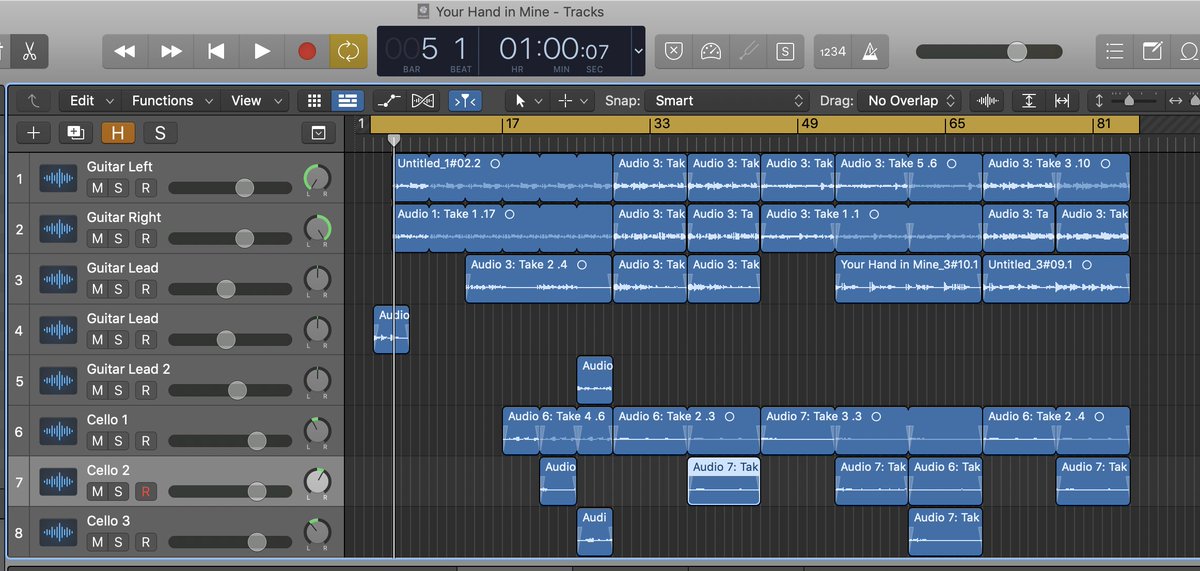The height and width of the screenshot is (571, 1200).
Task: Open the track header configuration dropdown button
Action: coord(318,133)
